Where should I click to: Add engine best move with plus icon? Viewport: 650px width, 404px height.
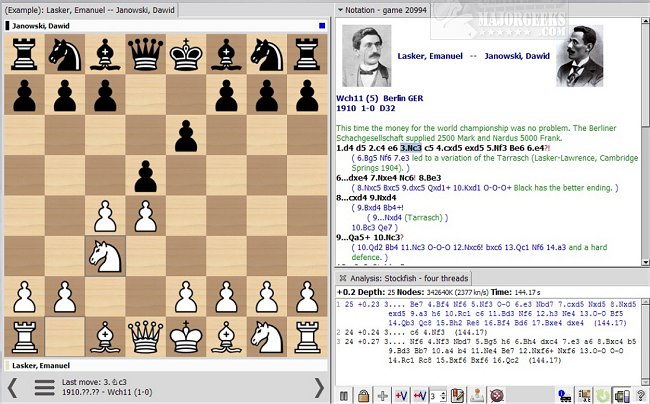383,396
